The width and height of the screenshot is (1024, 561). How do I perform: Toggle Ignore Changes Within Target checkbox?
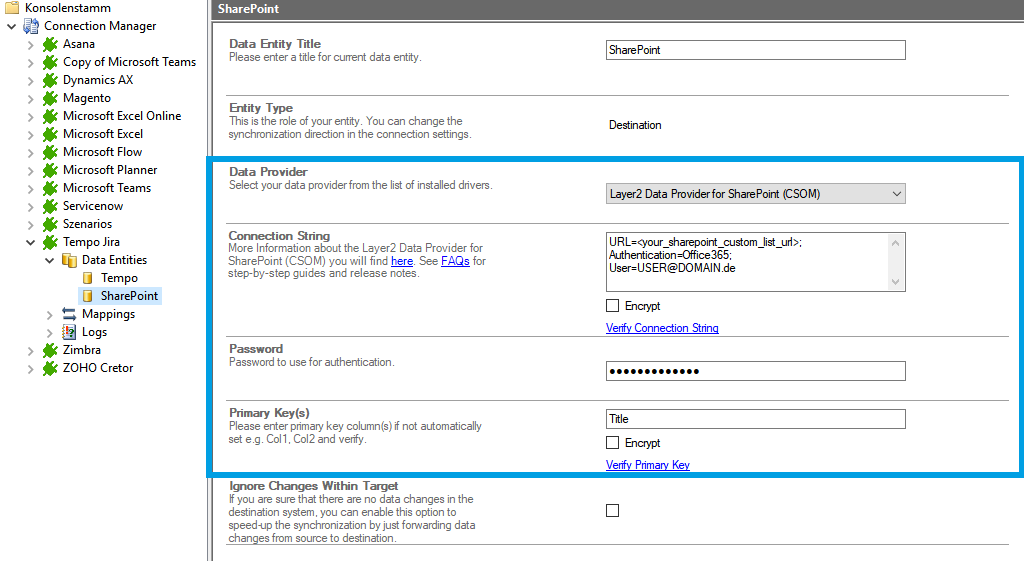click(613, 511)
